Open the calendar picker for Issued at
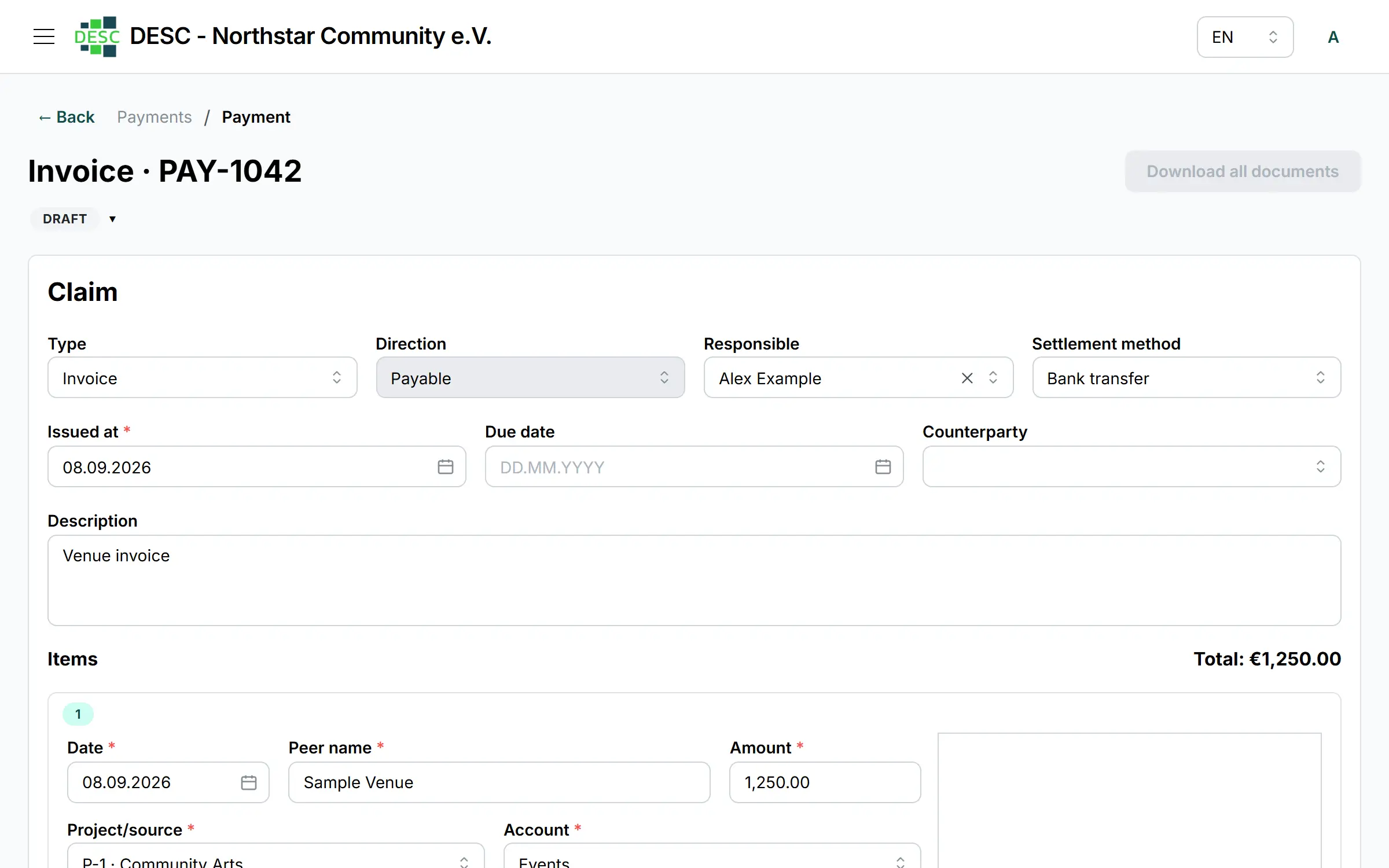This screenshot has width=1389, height=868. (x=445, y=466)
